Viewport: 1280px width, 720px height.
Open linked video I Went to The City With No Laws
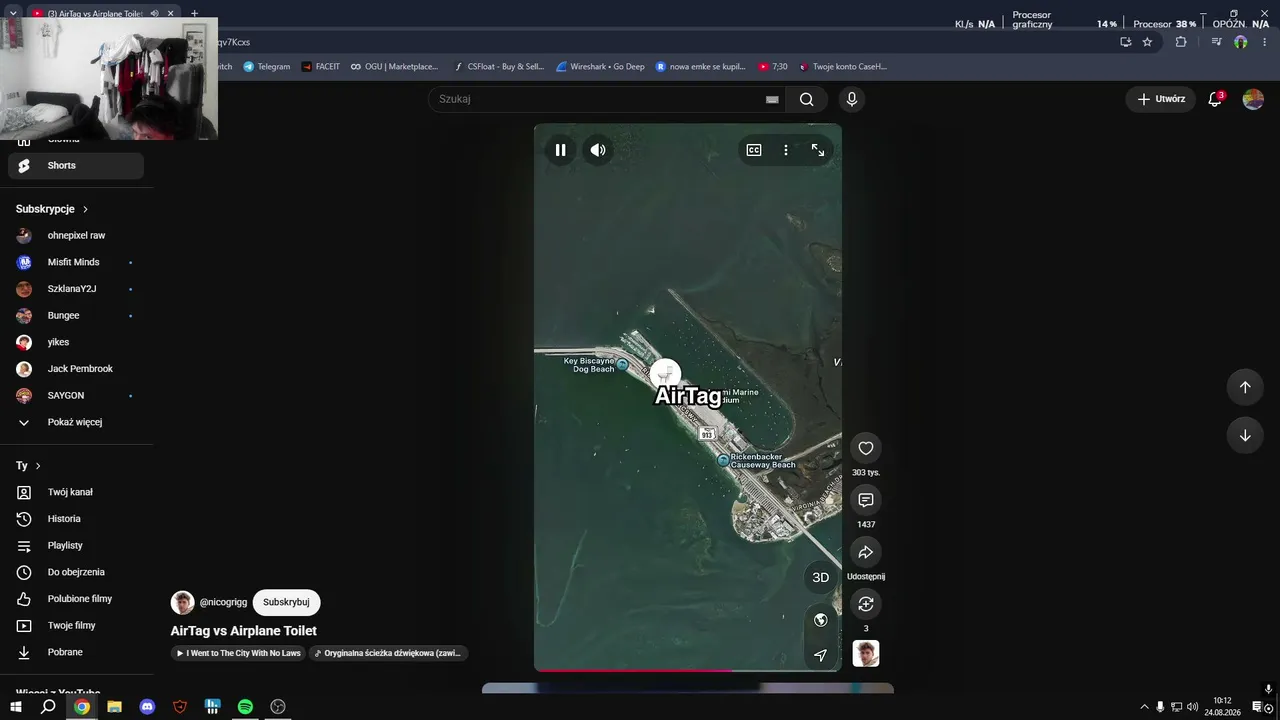(x=239, y=653)
